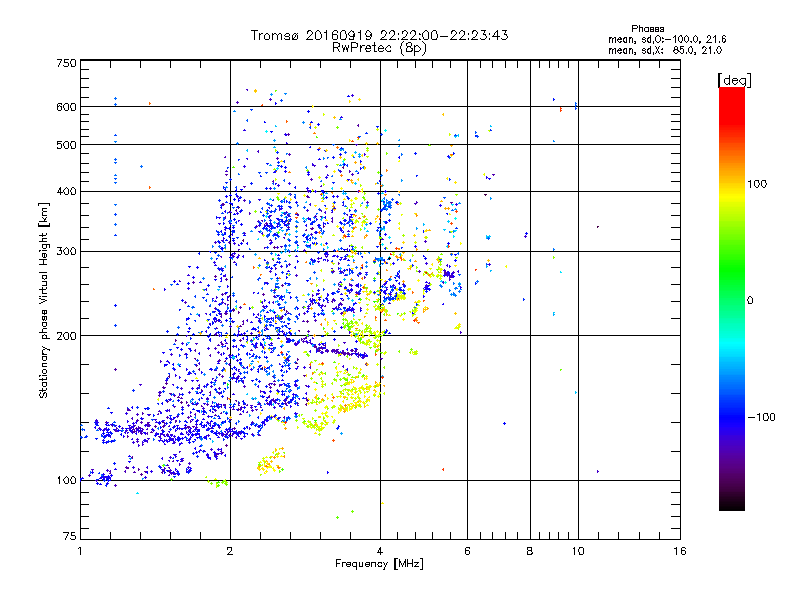800x600 pixels.
Task: Click the "750" height axis label
Action: pyautogui.click(x=66, y=63)
